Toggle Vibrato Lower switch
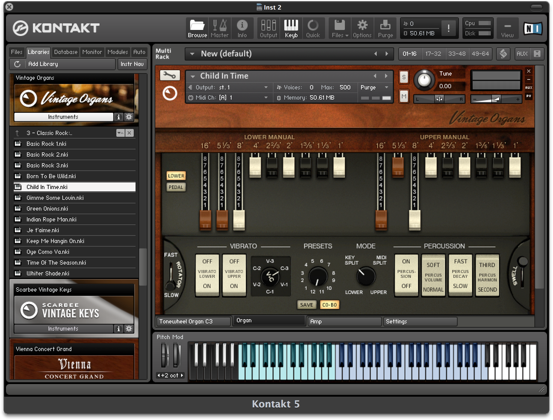The image size is (553, 420). tap(207, 274)
